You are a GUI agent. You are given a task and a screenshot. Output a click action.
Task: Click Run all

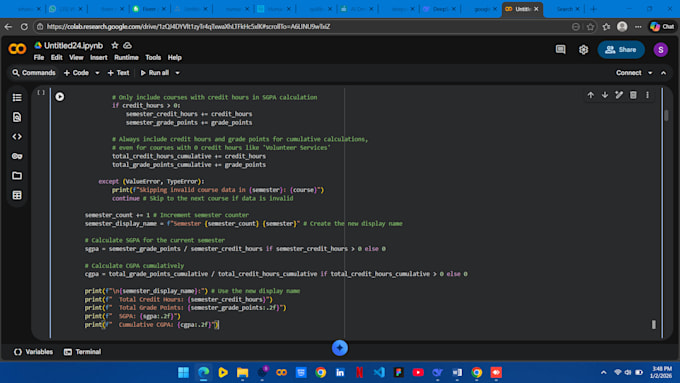click(155, 73)
